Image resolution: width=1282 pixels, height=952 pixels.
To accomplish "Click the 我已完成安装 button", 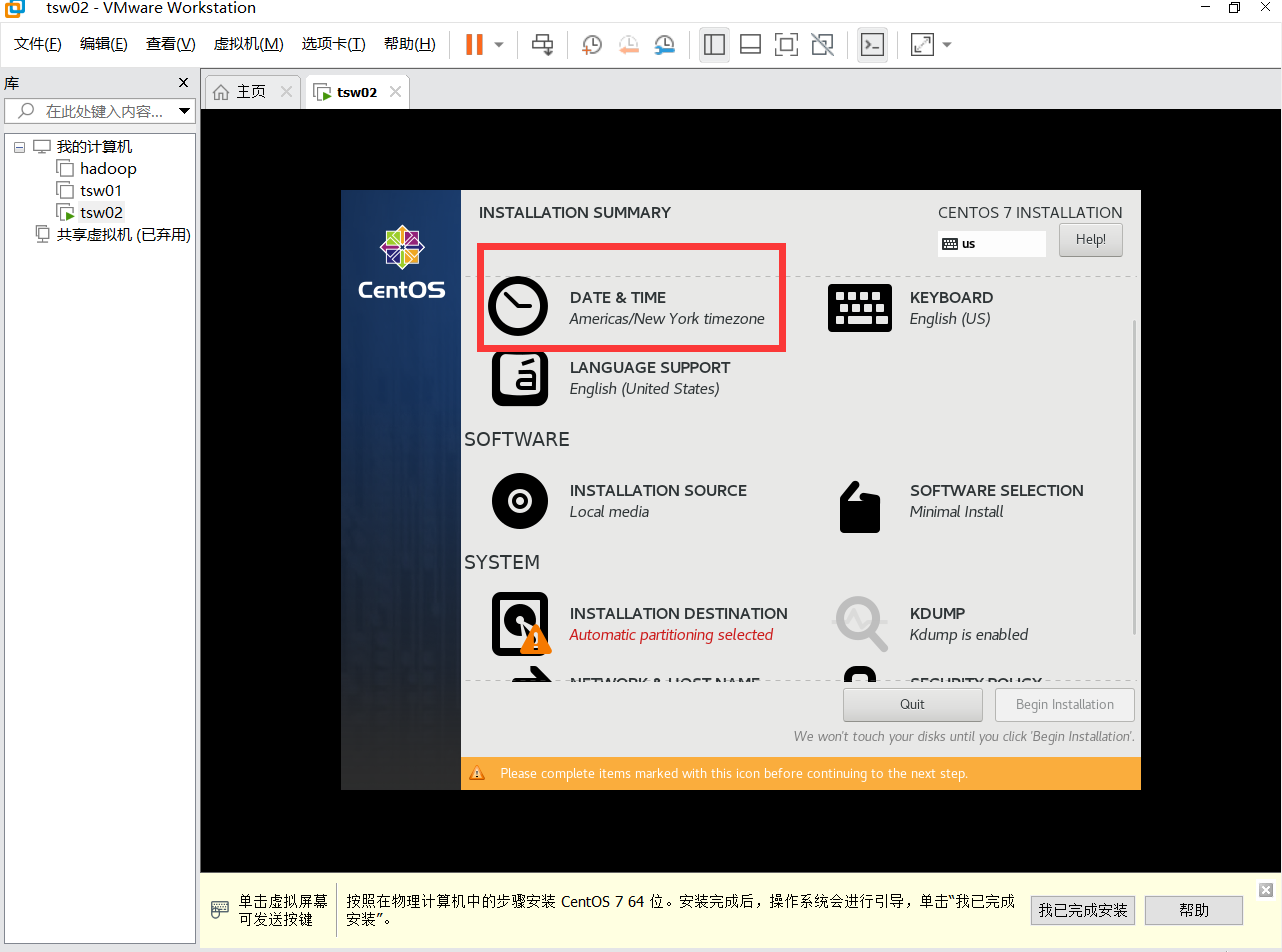I will pyautogui.click(x=1083, y=910).
